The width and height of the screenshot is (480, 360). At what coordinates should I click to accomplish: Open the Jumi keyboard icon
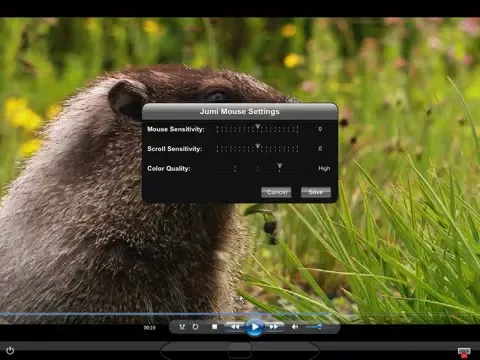[x=464, y=352]
